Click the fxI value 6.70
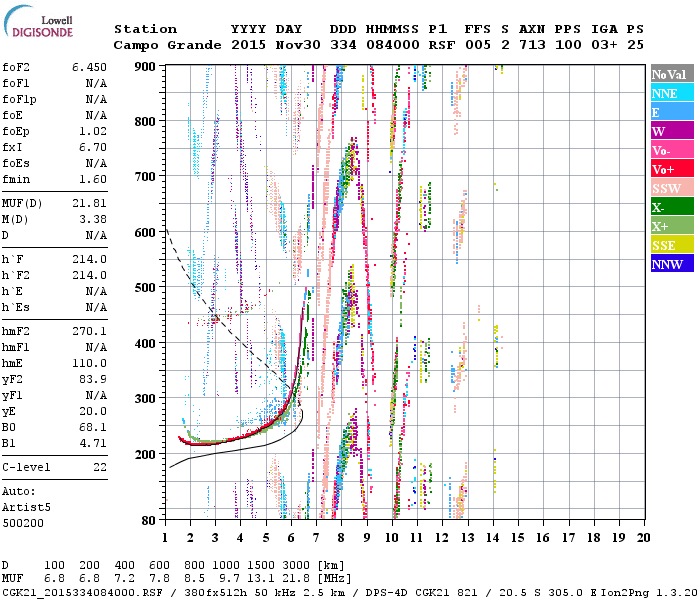700x600 pixels. [93, 147]
